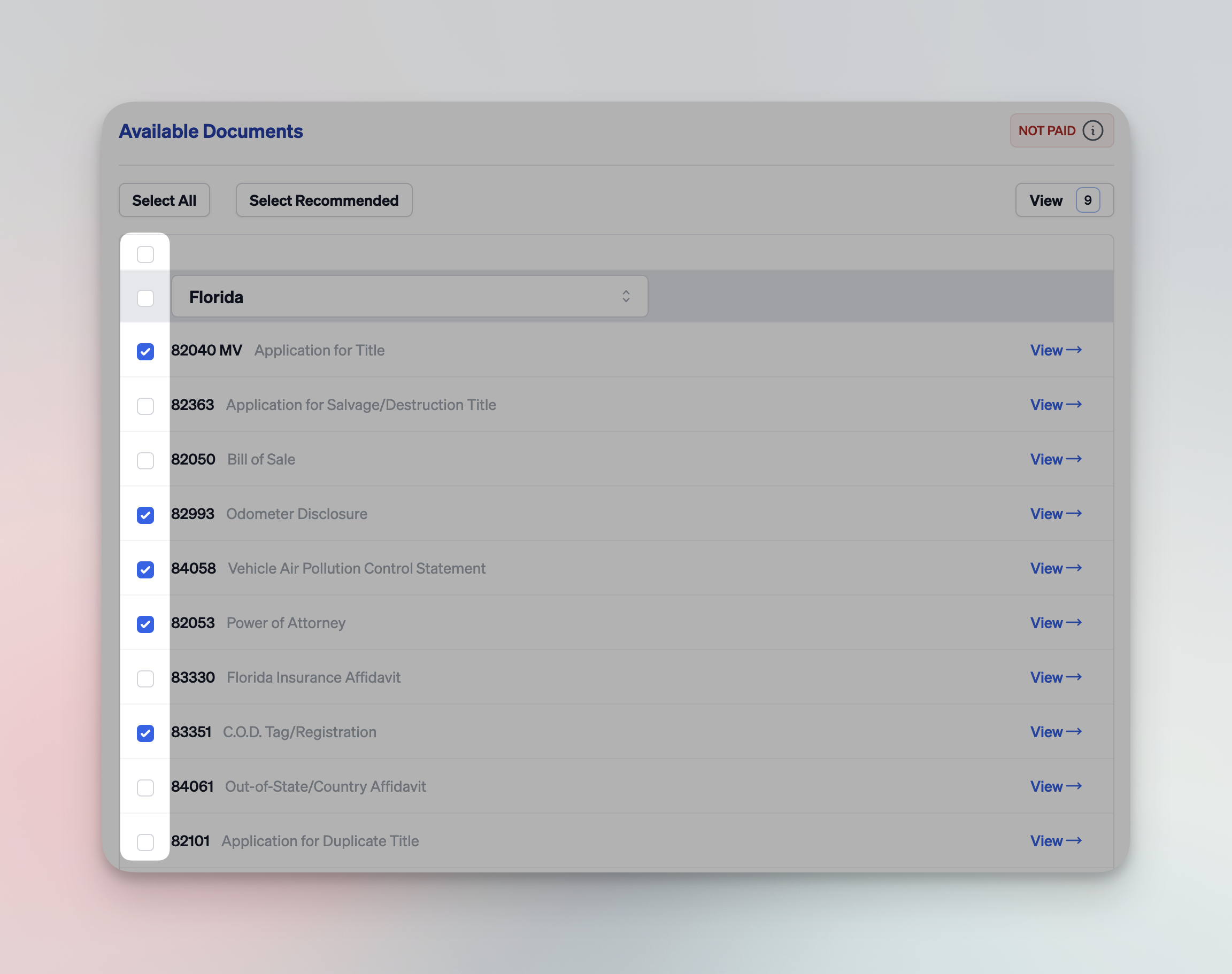
Task: Click the Select All button
Action: [164, 200]
